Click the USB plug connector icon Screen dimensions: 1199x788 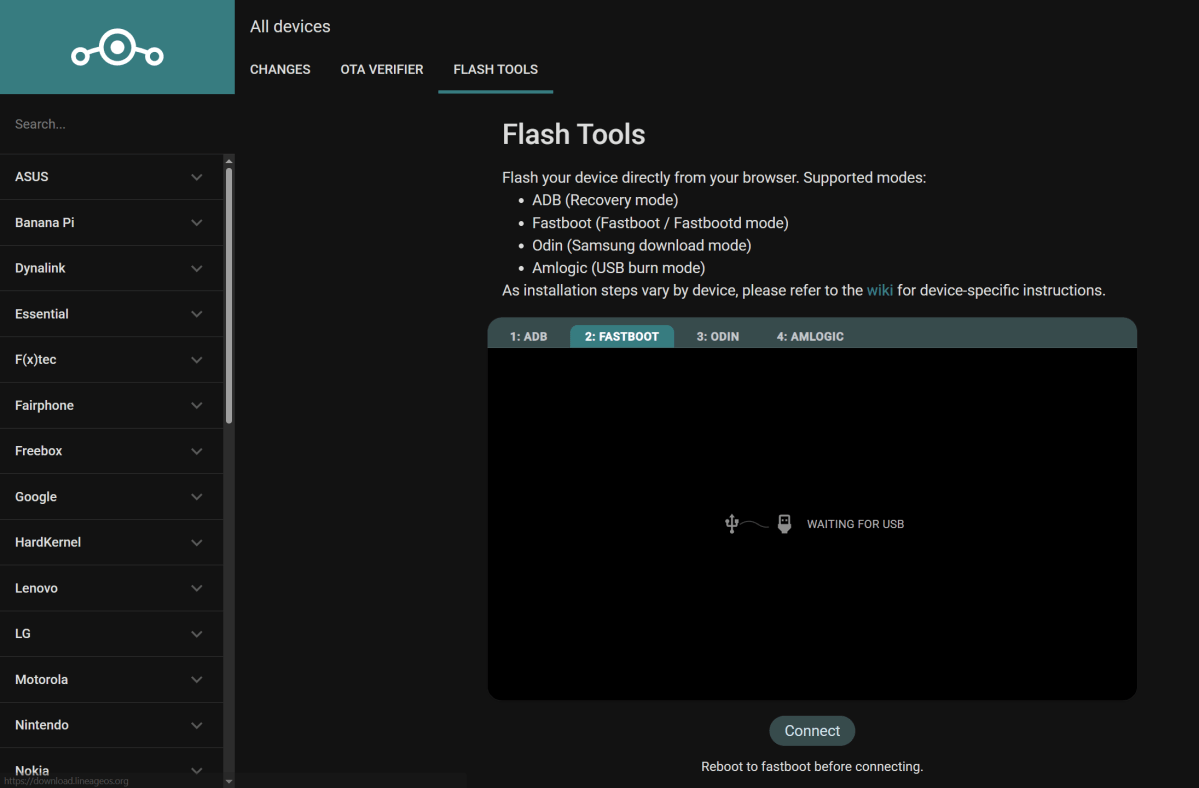coord(784,524)
